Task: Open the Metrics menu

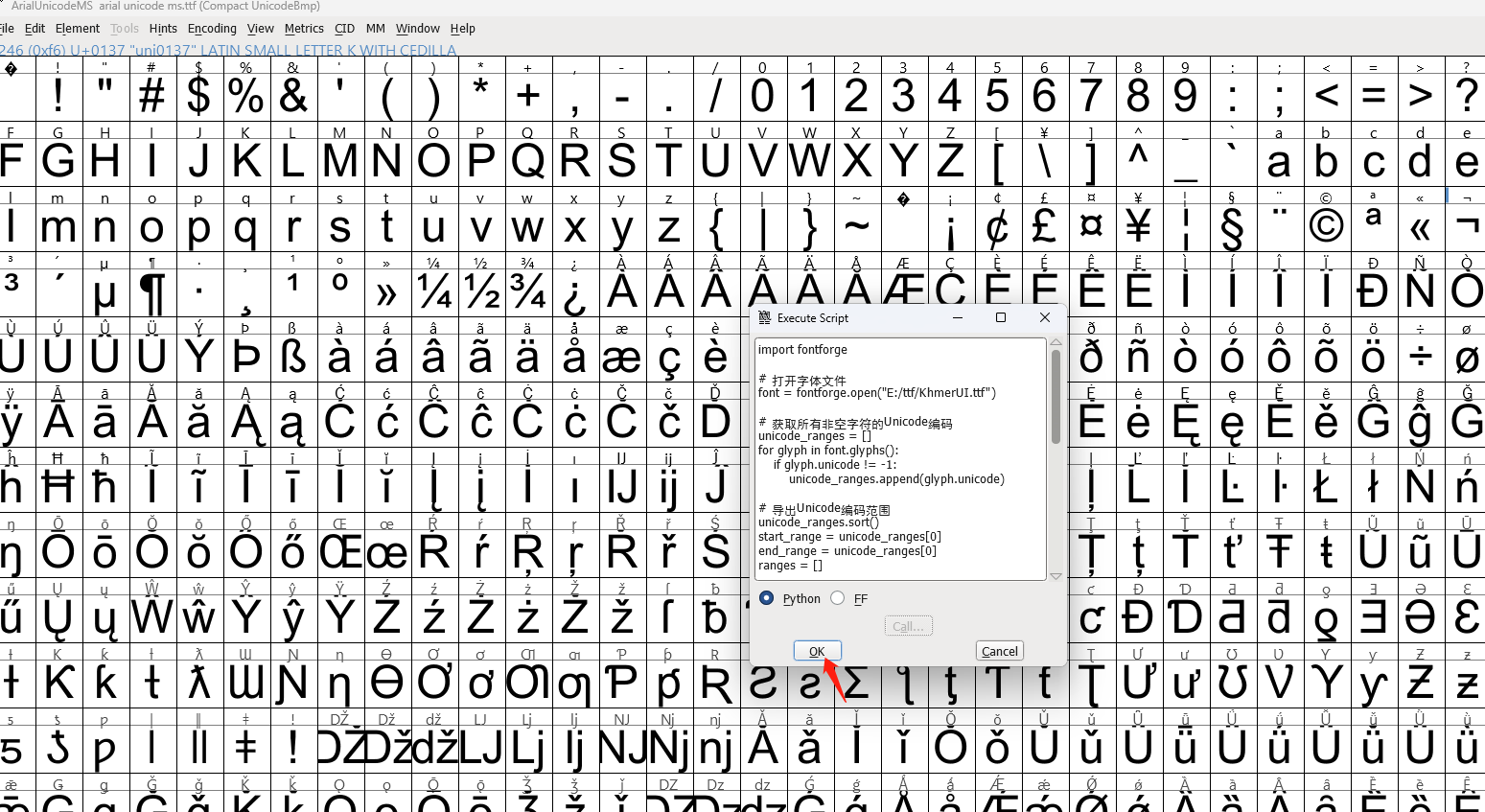Action: (x=304, y=29)
